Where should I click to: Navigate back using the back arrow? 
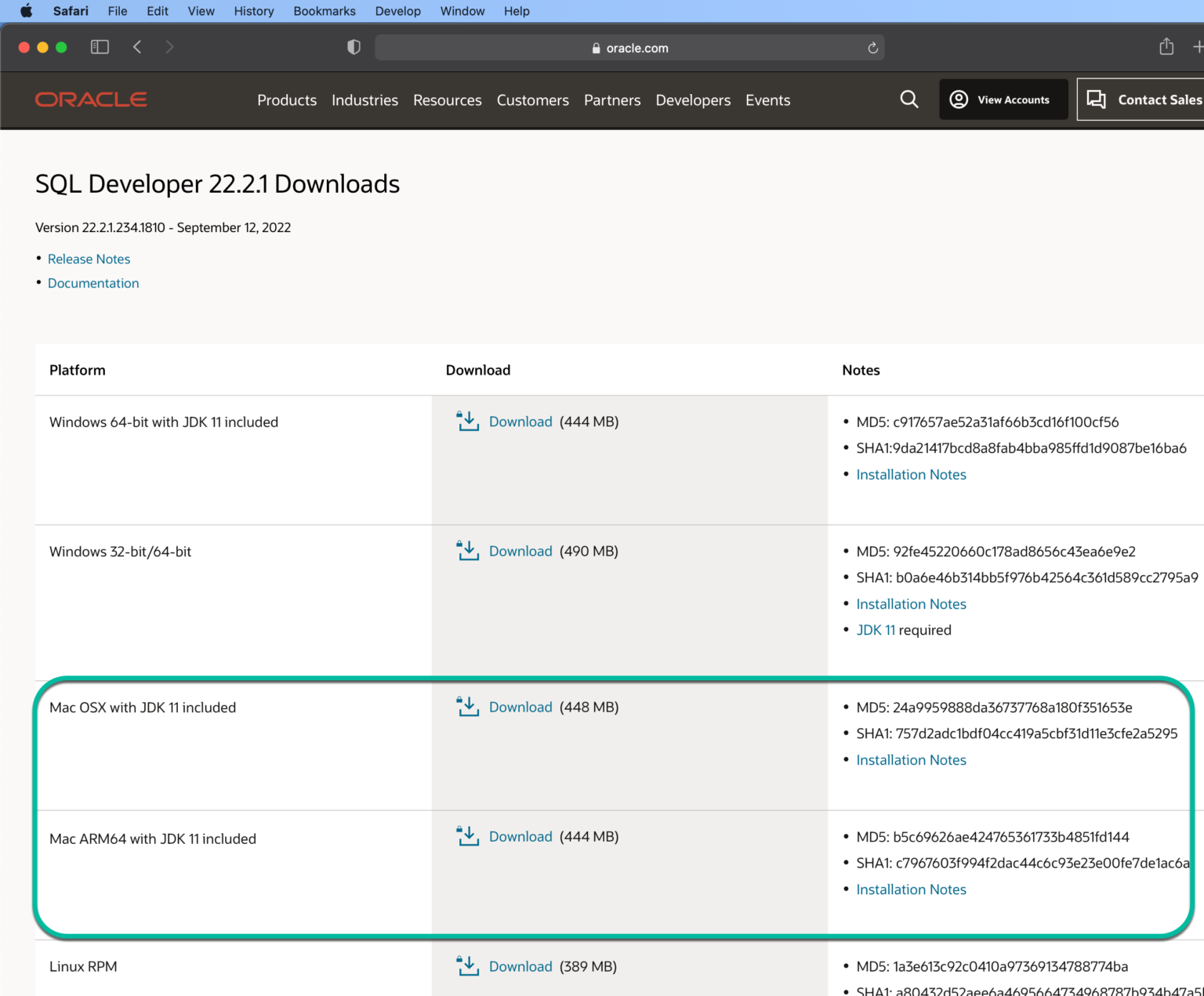pos(137,47)
